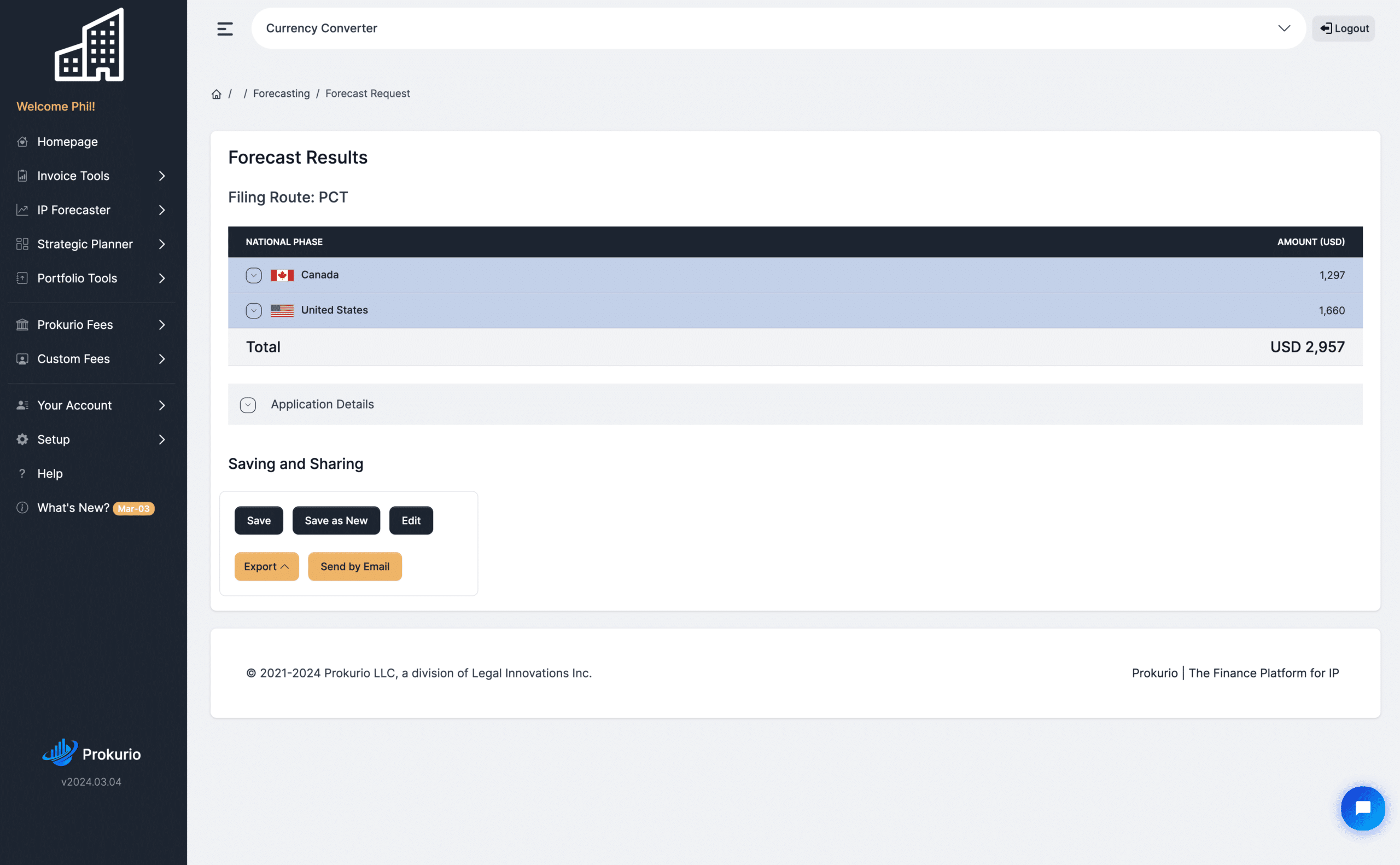
Task: Click the Prokurio logo at sidebar bottom
Action: point(91,753)
